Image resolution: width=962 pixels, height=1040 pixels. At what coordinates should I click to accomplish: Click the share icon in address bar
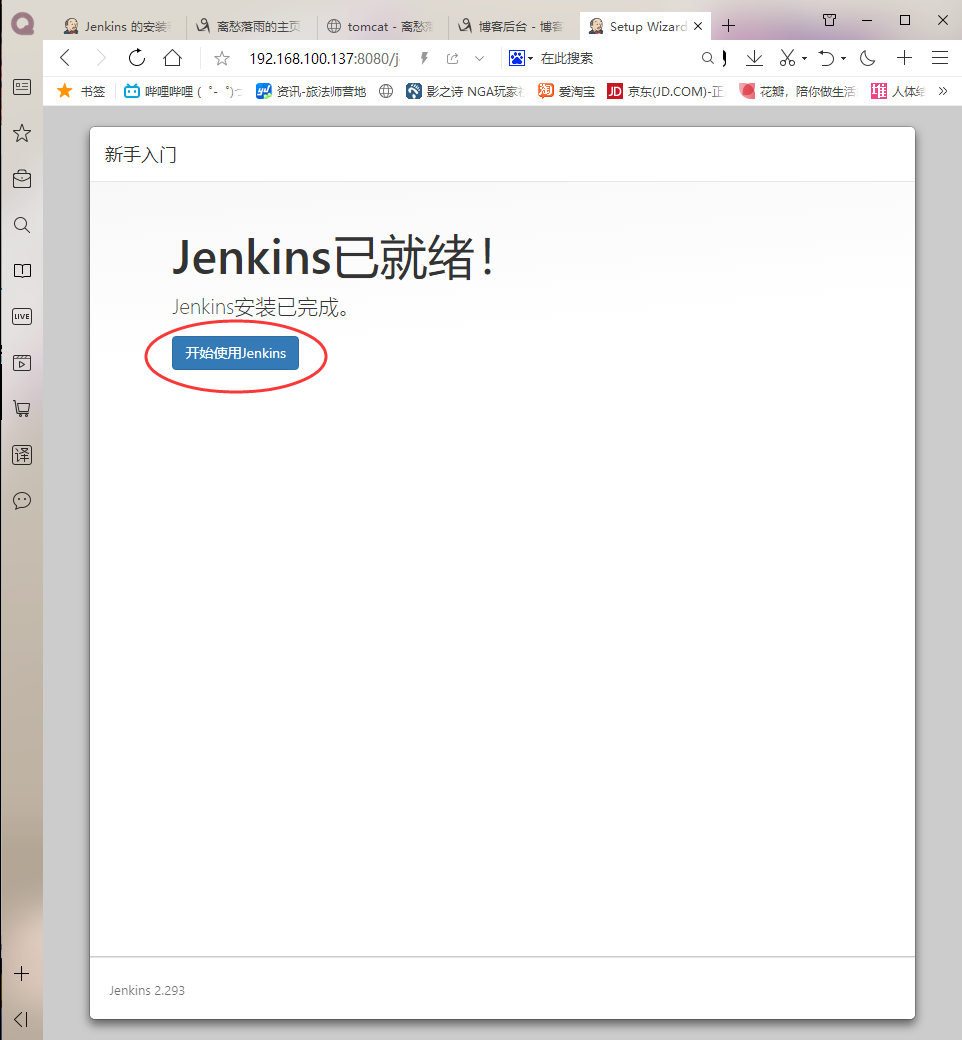[452, 58]
